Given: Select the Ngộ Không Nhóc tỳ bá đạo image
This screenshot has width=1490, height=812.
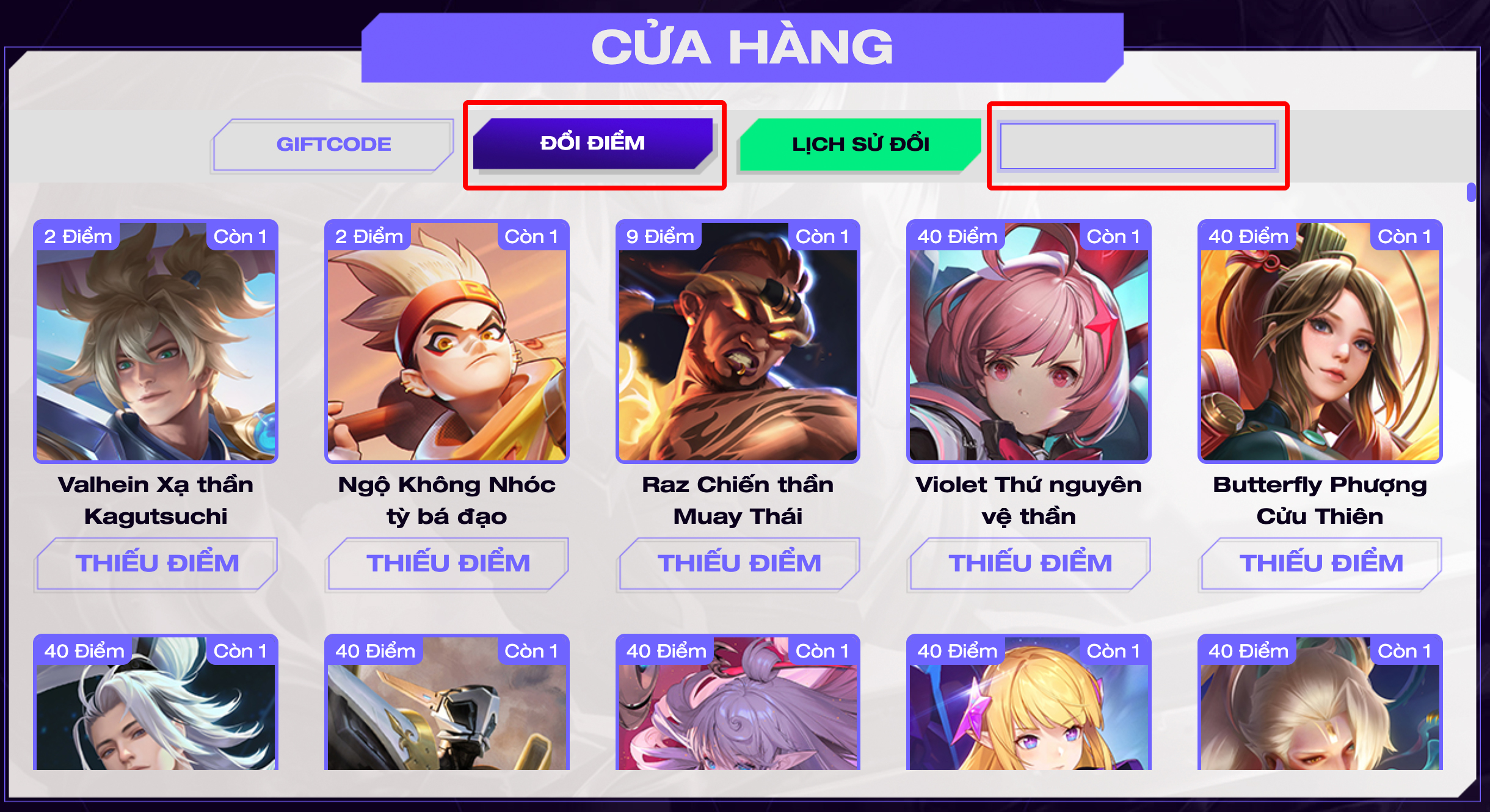Looking at the screenshot, I should point(447,341).
